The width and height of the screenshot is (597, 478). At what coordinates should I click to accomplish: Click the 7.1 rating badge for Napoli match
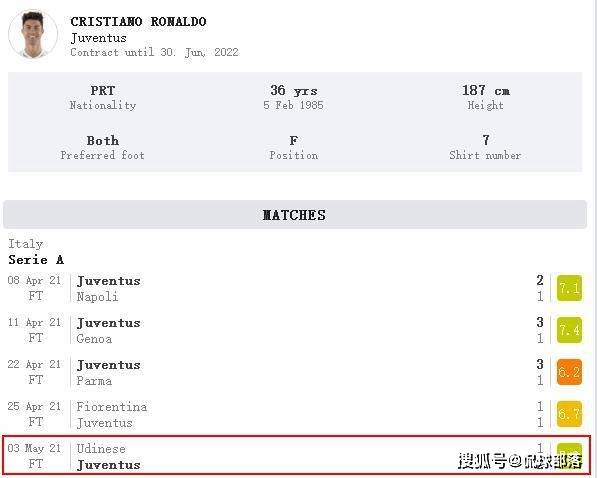click(x=569, y=288)
